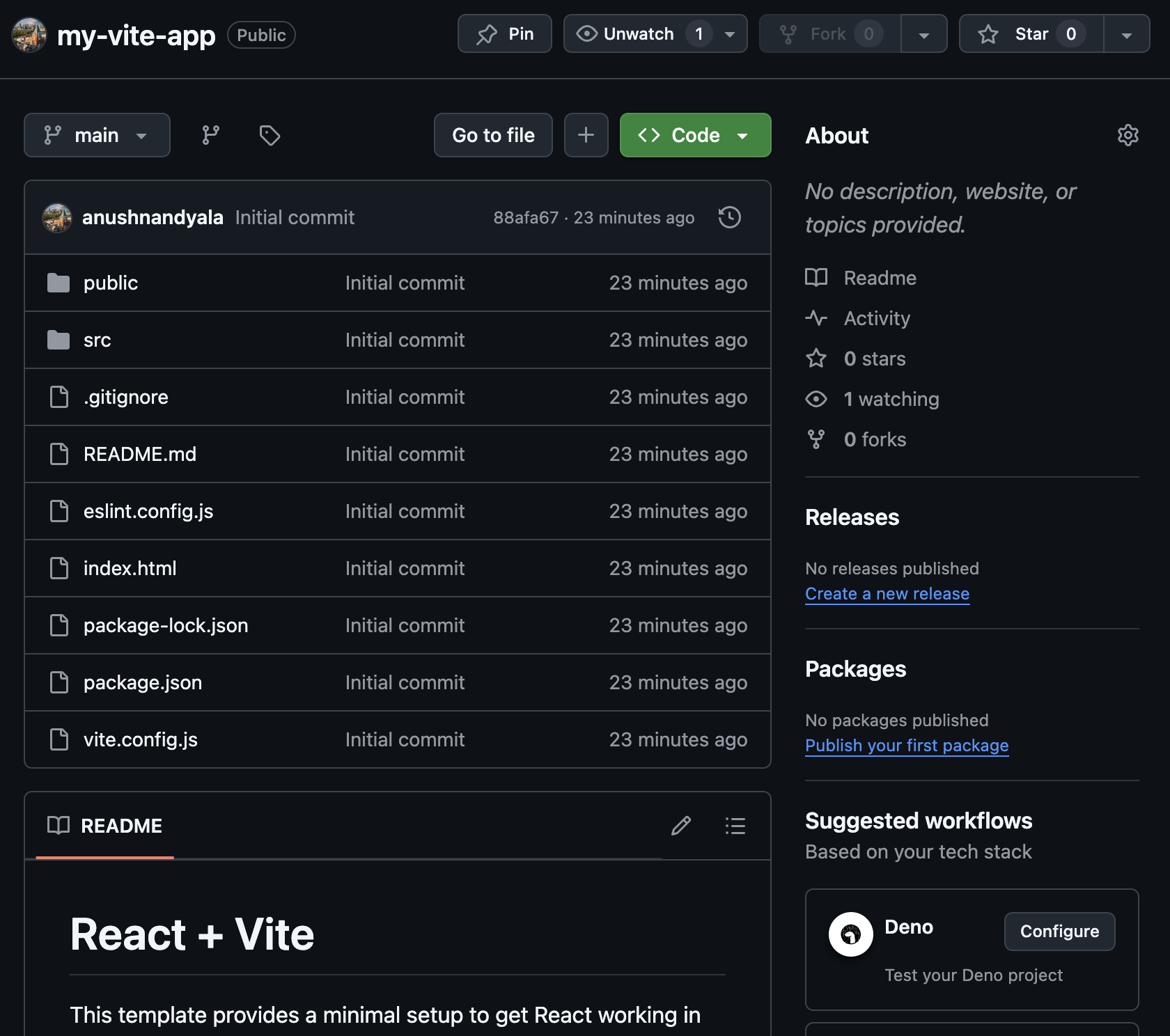1170x1036 pixels.
Task: Open the Star lists dropdown arrow
Action: (1127, 34)
